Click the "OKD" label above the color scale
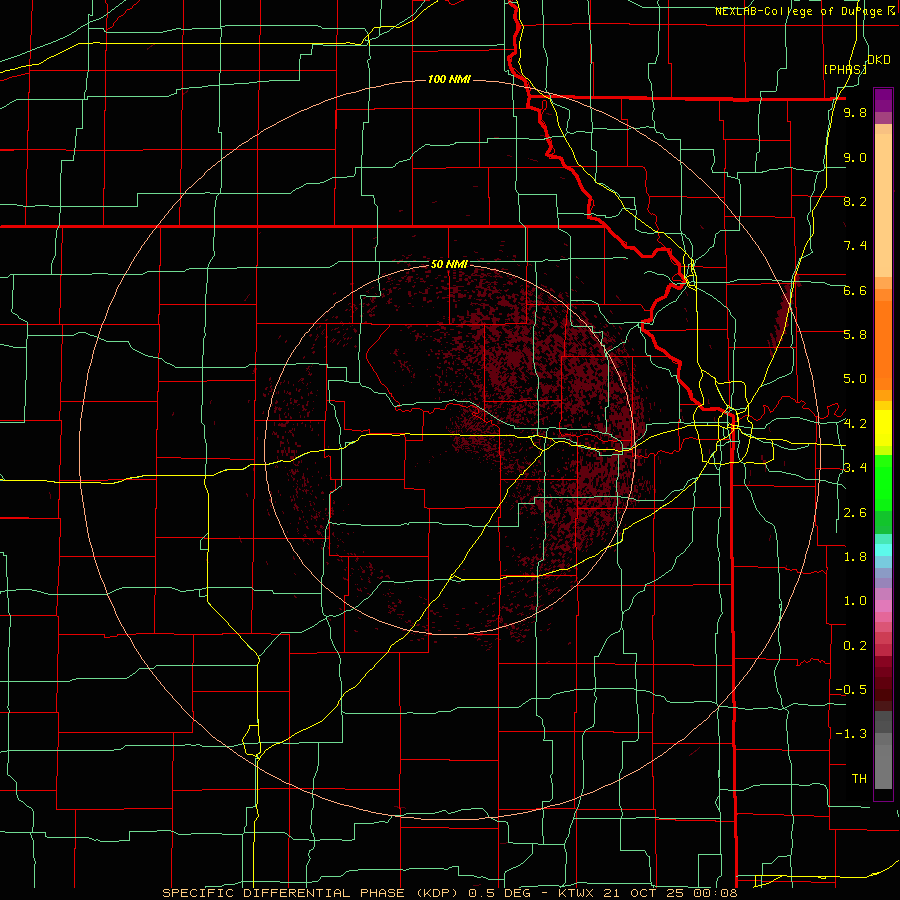The image size is (900, 900). 879,60
